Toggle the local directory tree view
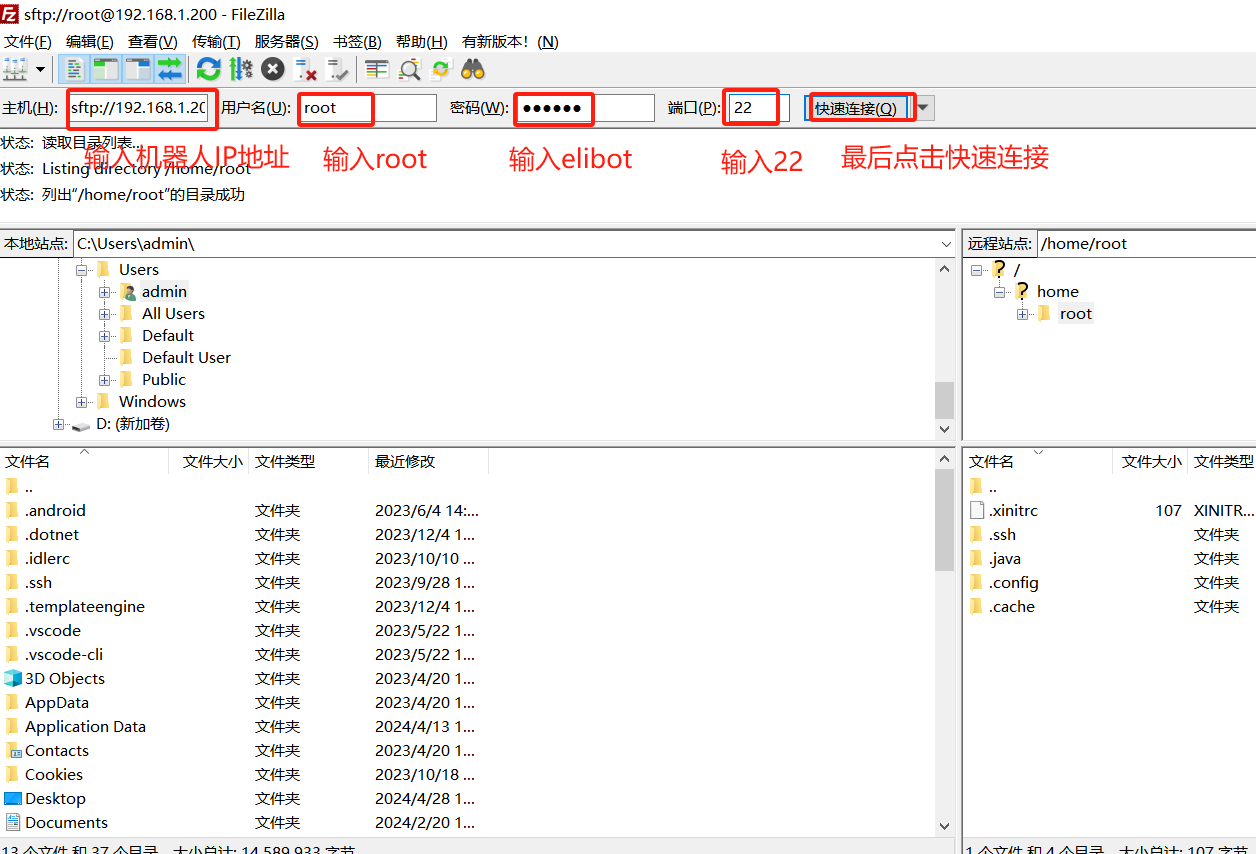Viewport: 1256px width, 854px height. click(x=105, y=69)
